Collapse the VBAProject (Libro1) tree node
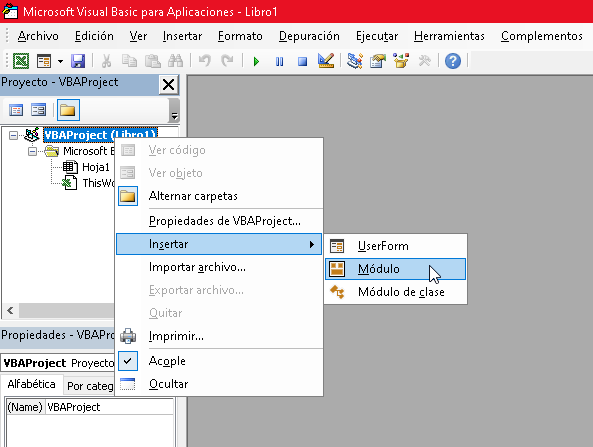This screenshot has width=593, height=447. point(13,135)
